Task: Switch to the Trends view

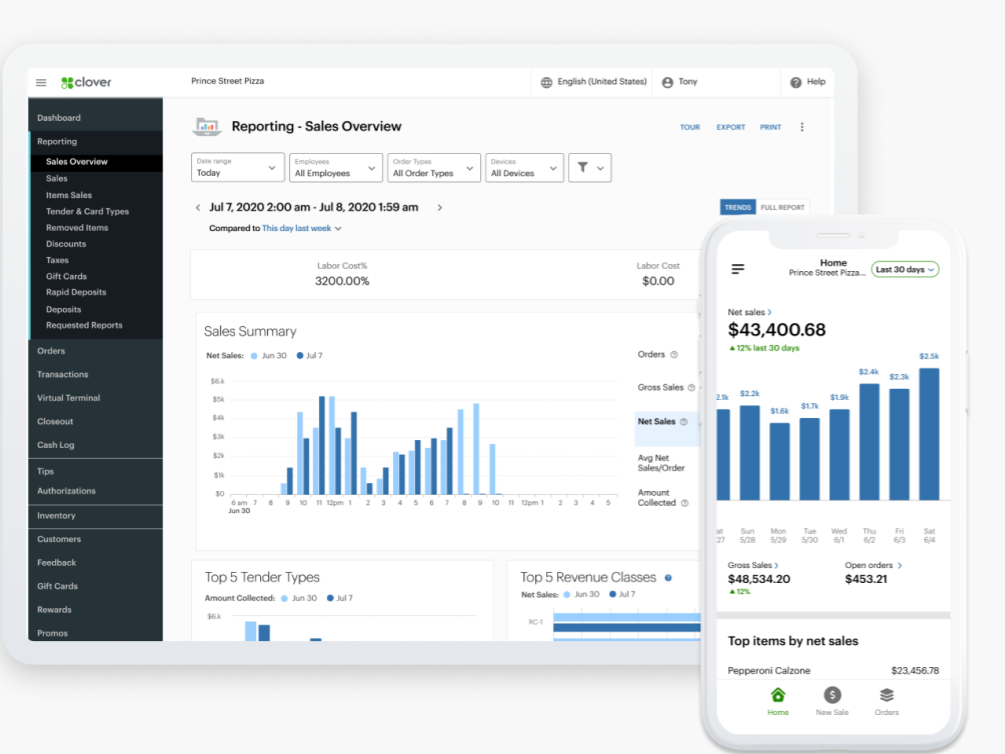Action: tap(737, 207)
